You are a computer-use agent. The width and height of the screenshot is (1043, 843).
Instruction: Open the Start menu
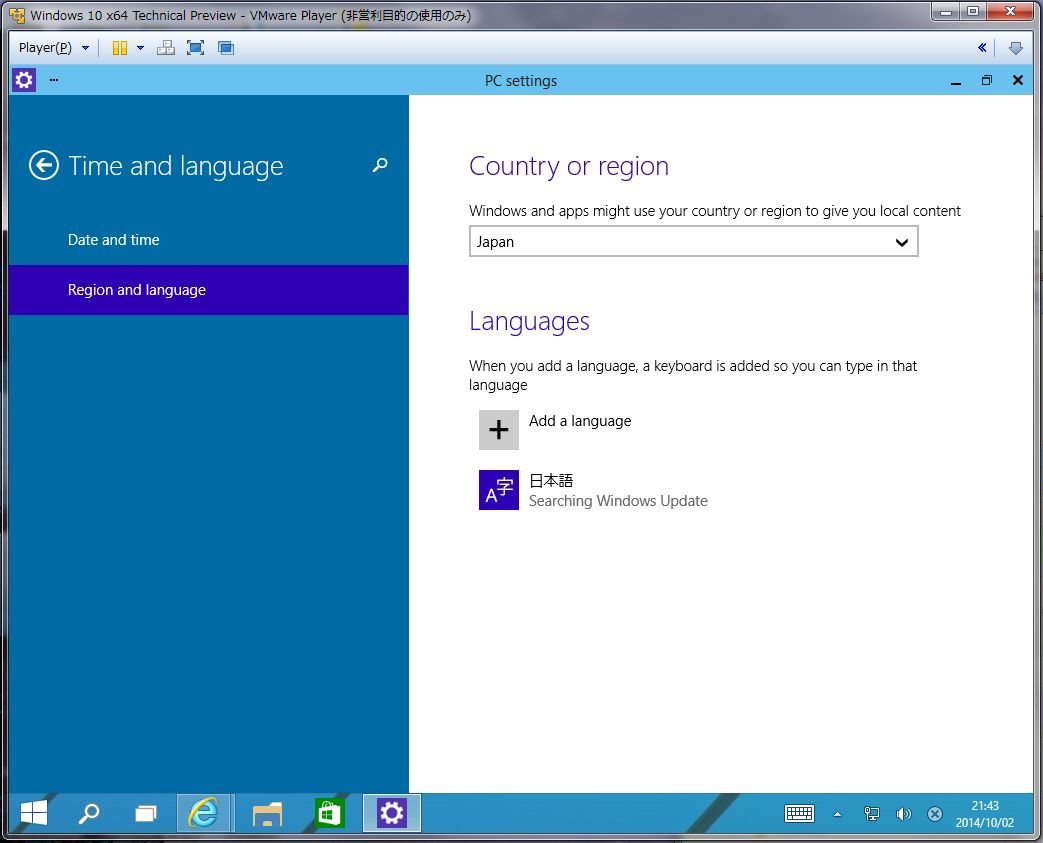click(34, 814)
